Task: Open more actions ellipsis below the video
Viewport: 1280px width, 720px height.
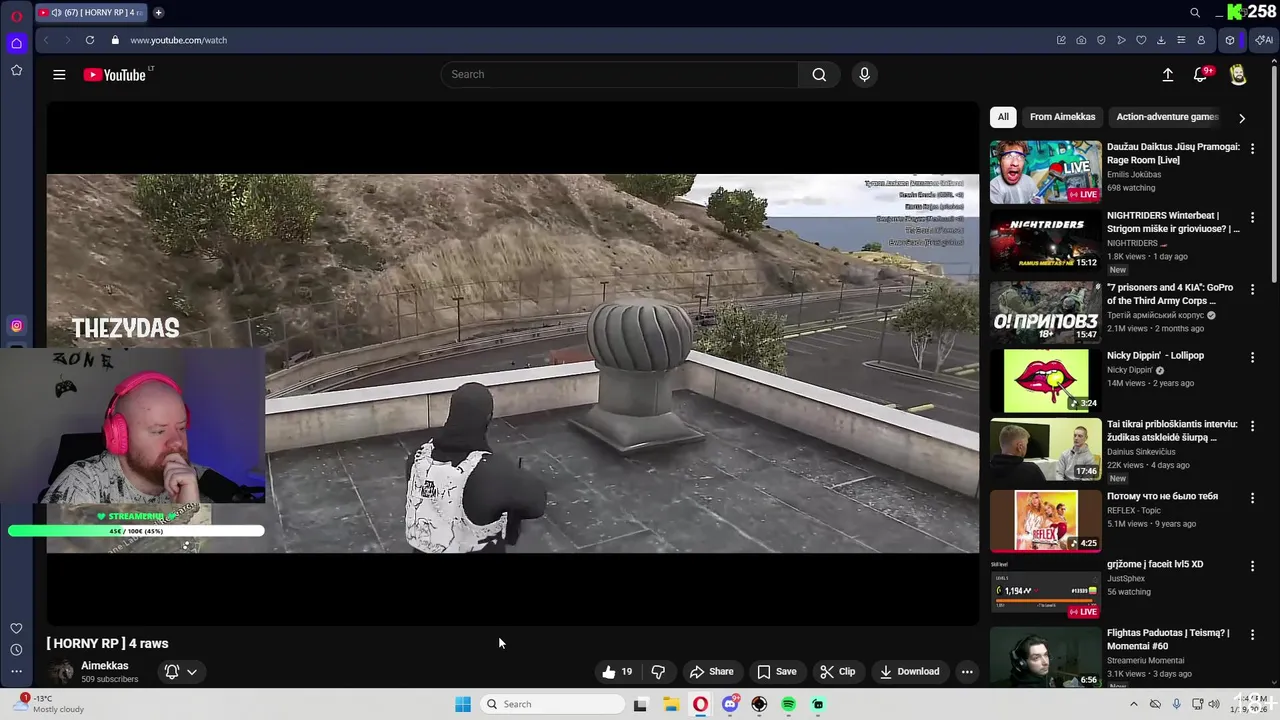Action: pyautogui.click(x=967, y=672)
